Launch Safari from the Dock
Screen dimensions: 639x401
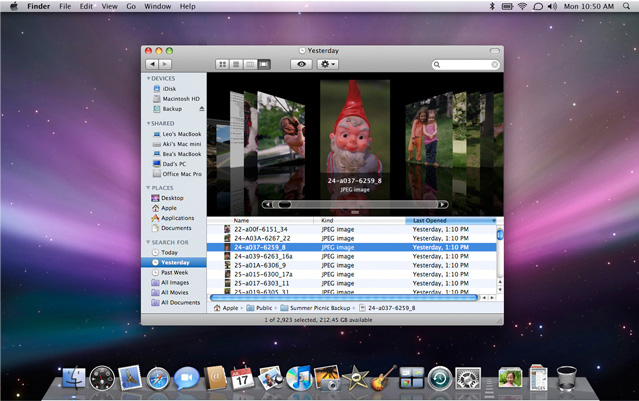(158, 378)
